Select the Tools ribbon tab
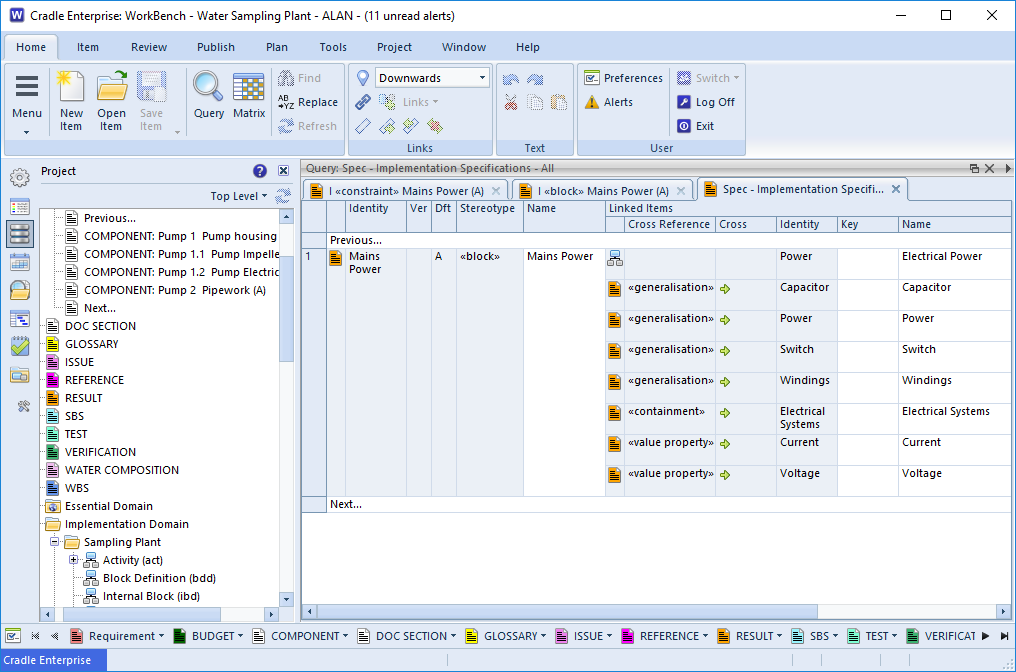This screenshot has height=672, width=1016. pyautogui.click(x=333, y=47)
